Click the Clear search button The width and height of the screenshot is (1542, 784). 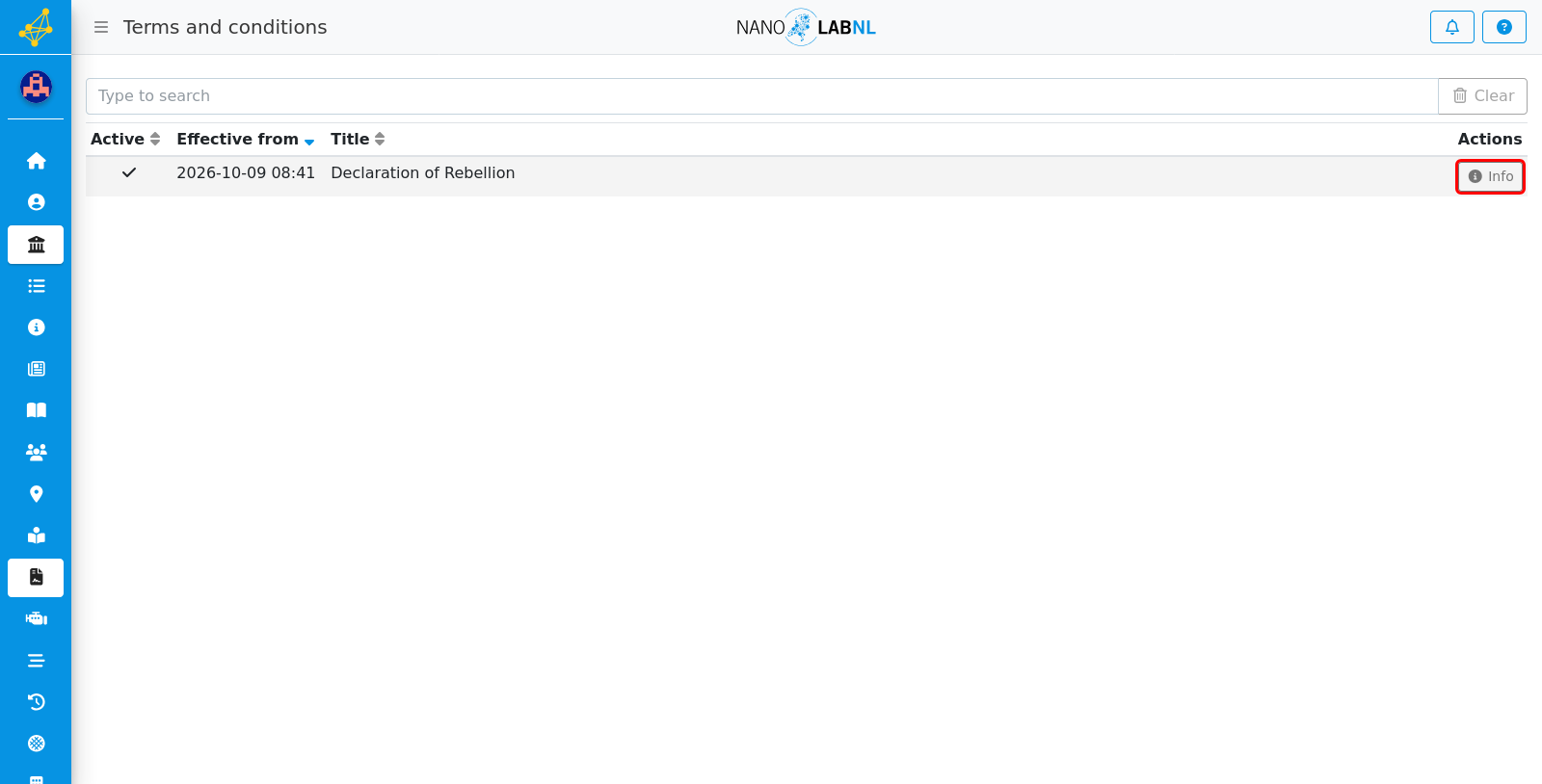[1482, 96]
